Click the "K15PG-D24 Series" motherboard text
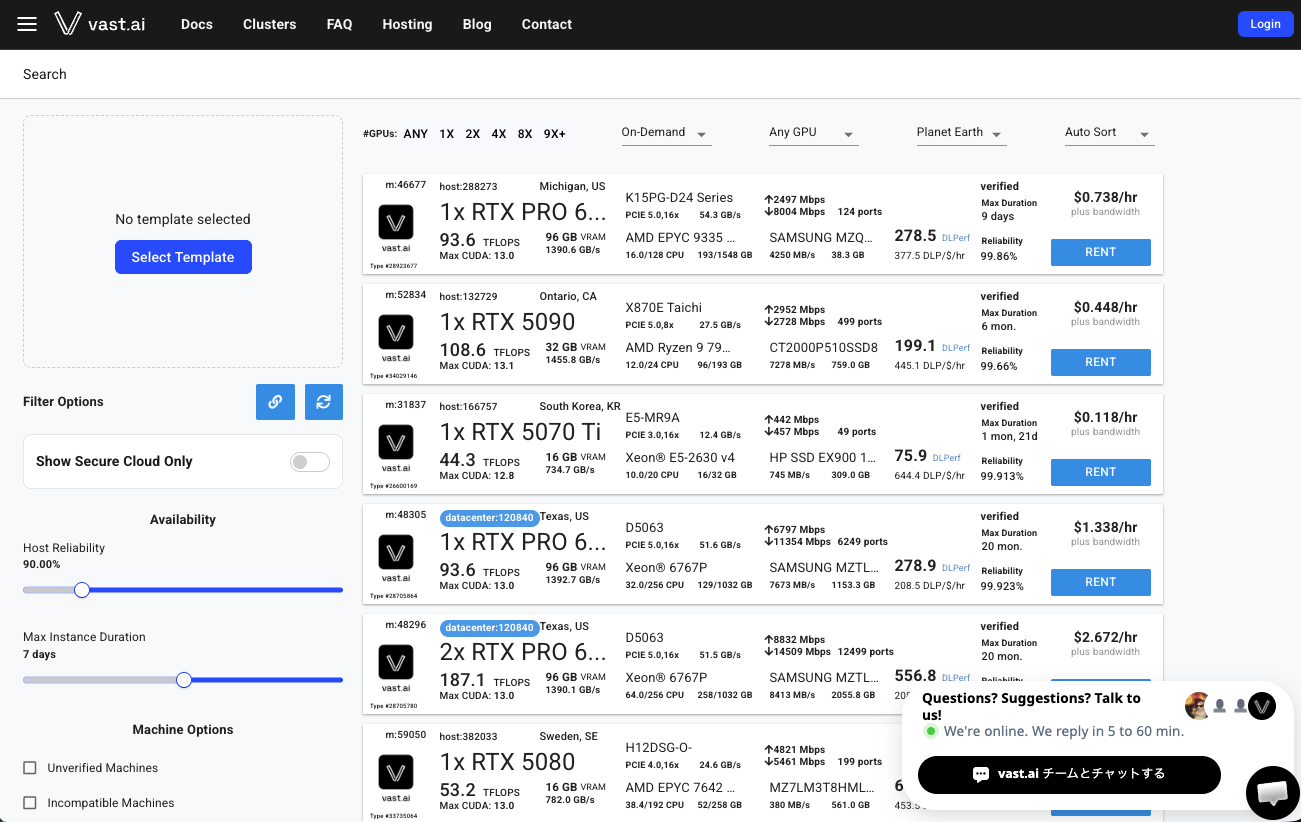1301x822 pixels. 679,198
